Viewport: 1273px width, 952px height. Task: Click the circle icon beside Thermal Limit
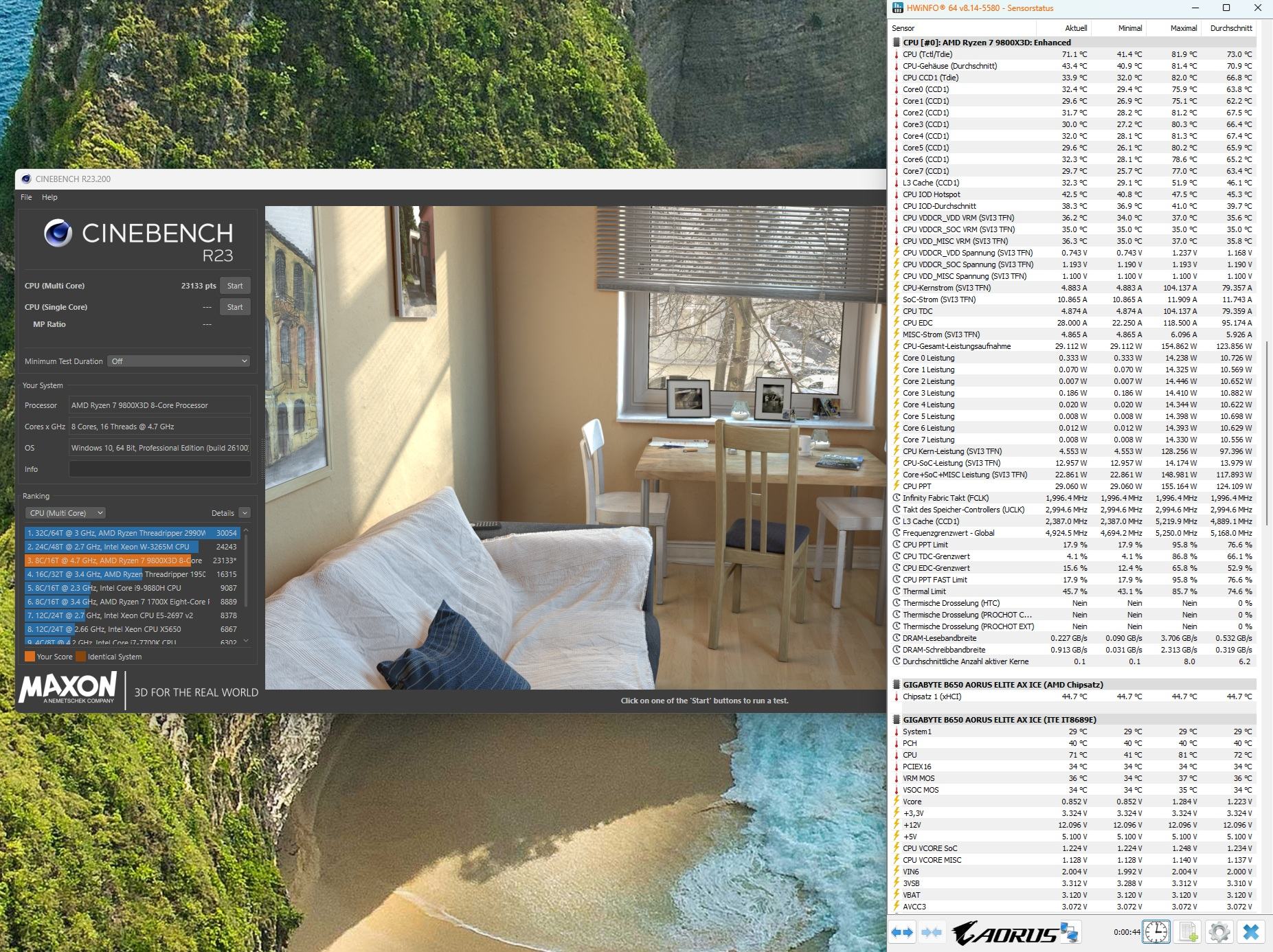(x=896, y=591)
